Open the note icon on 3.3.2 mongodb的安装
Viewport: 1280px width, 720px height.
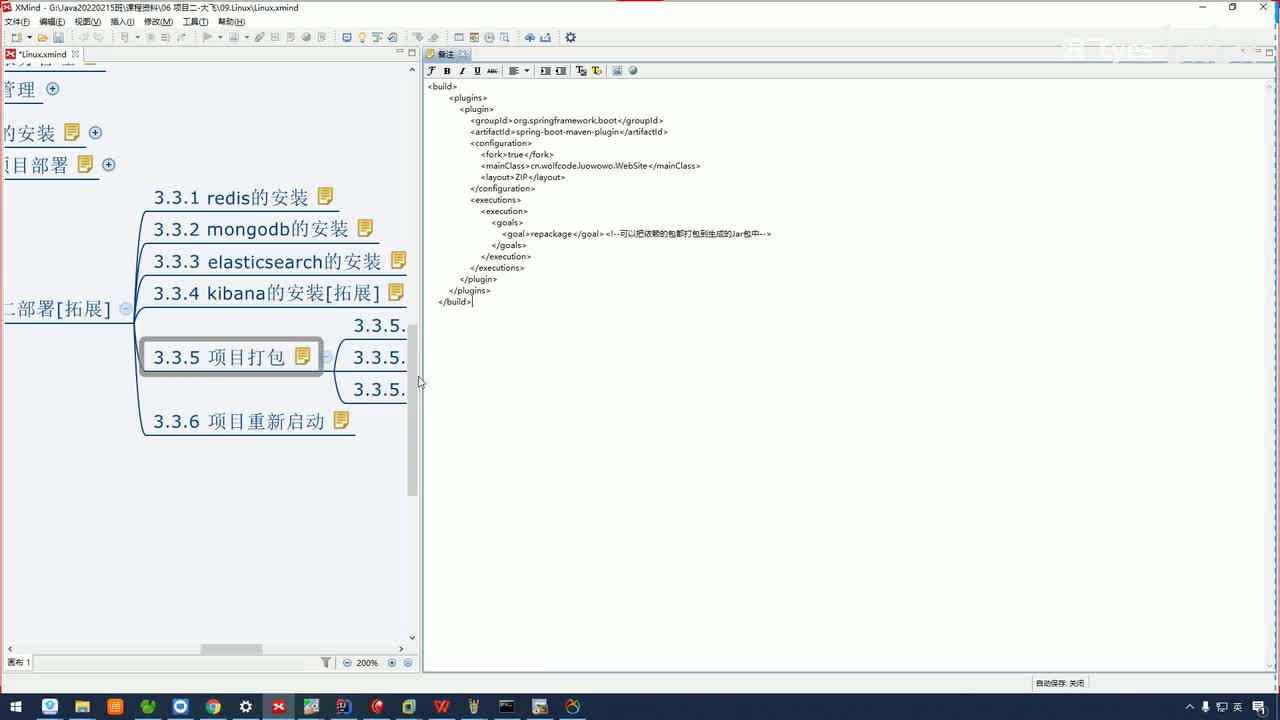point(365,229)
